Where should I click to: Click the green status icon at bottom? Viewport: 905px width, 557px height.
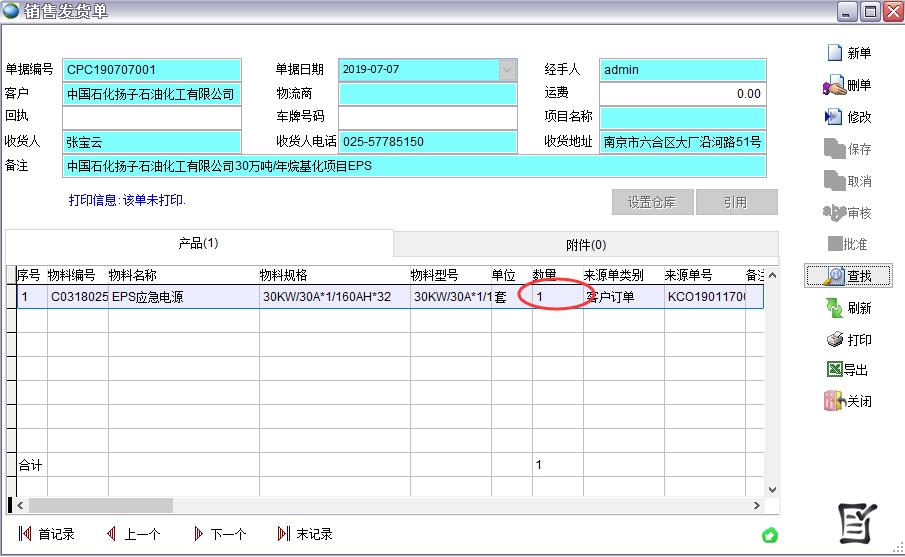tap(769, 535)
